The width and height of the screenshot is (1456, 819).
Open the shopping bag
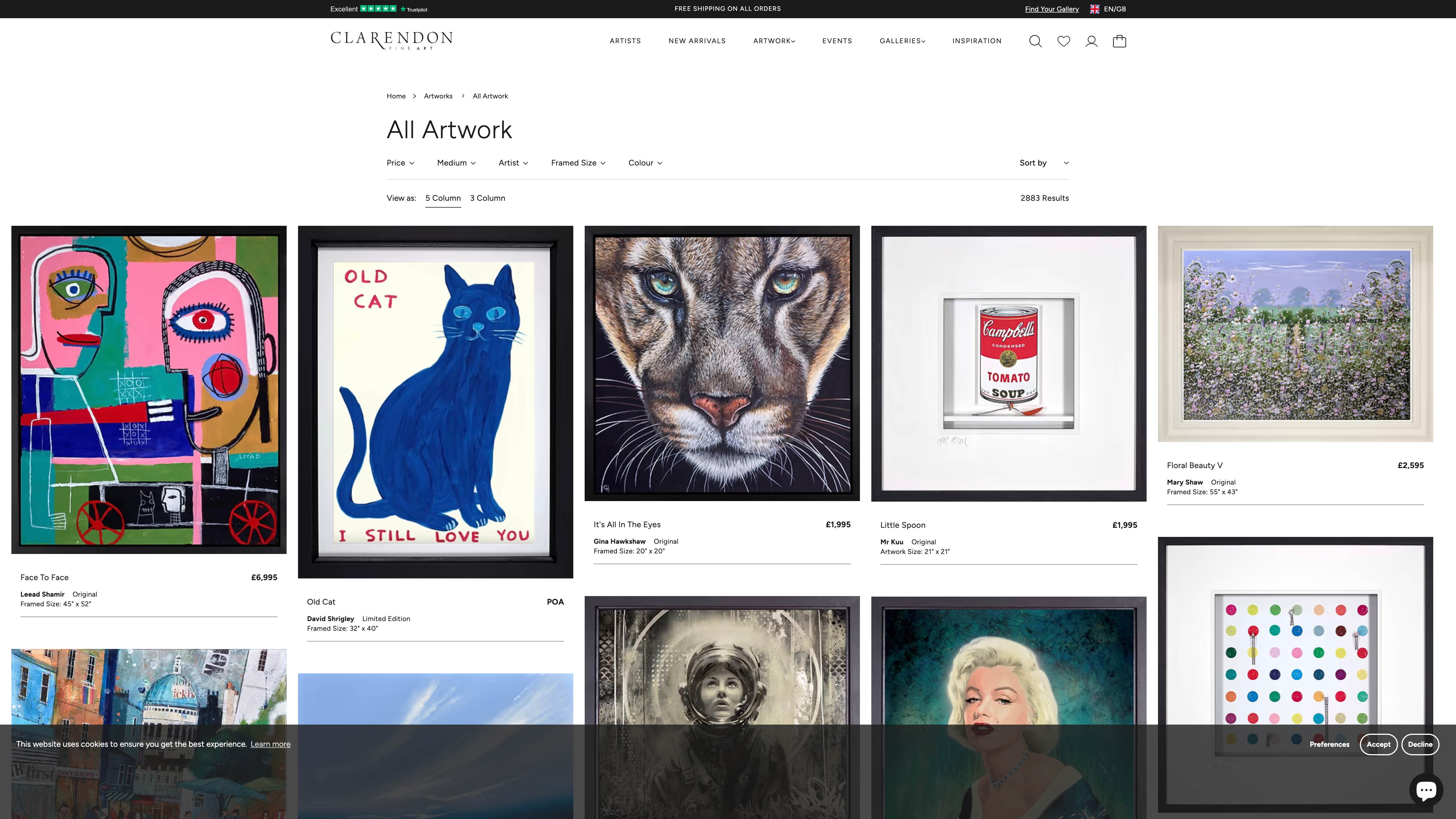[x=1119, y=41]
